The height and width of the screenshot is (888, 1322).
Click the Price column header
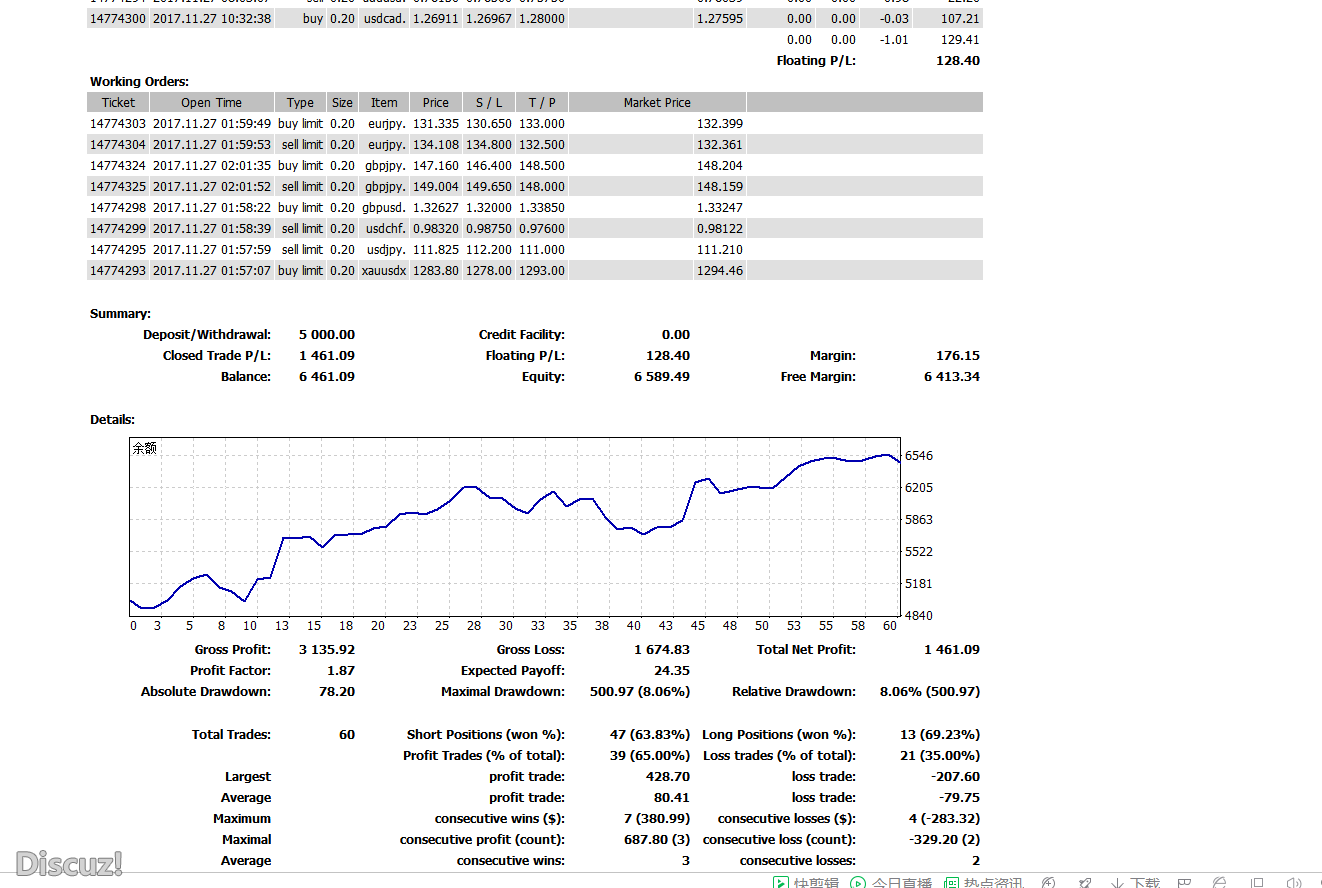point(436,102)
